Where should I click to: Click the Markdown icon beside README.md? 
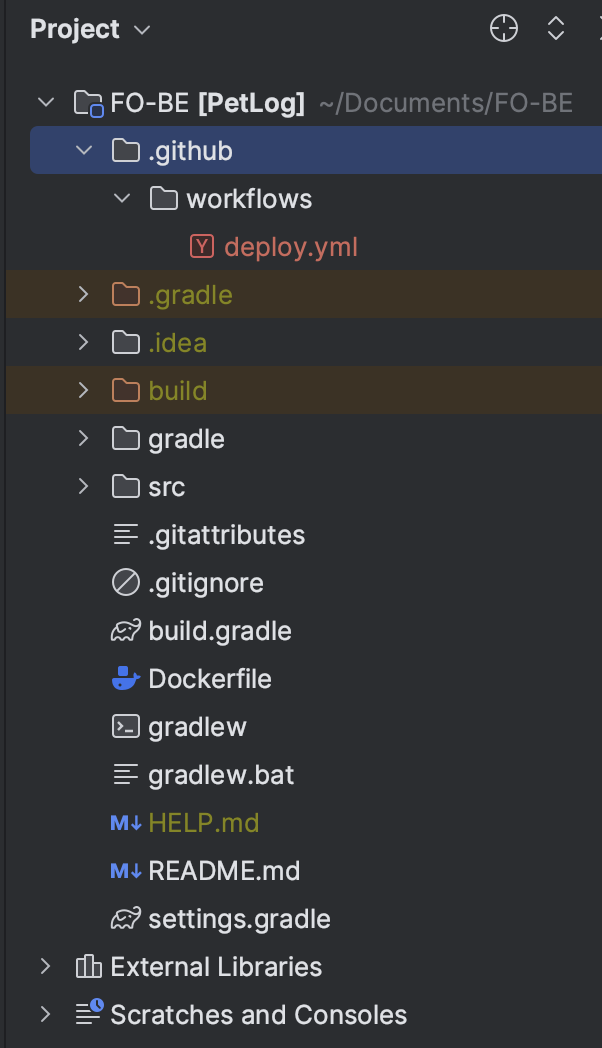coord(125,870)
